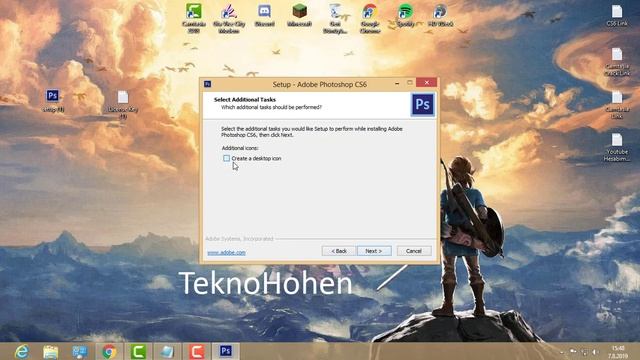Select the text file beside the Photoshop setup file
Image resolution: width=640 pixels, height=360 pixels.
(123, 104)
